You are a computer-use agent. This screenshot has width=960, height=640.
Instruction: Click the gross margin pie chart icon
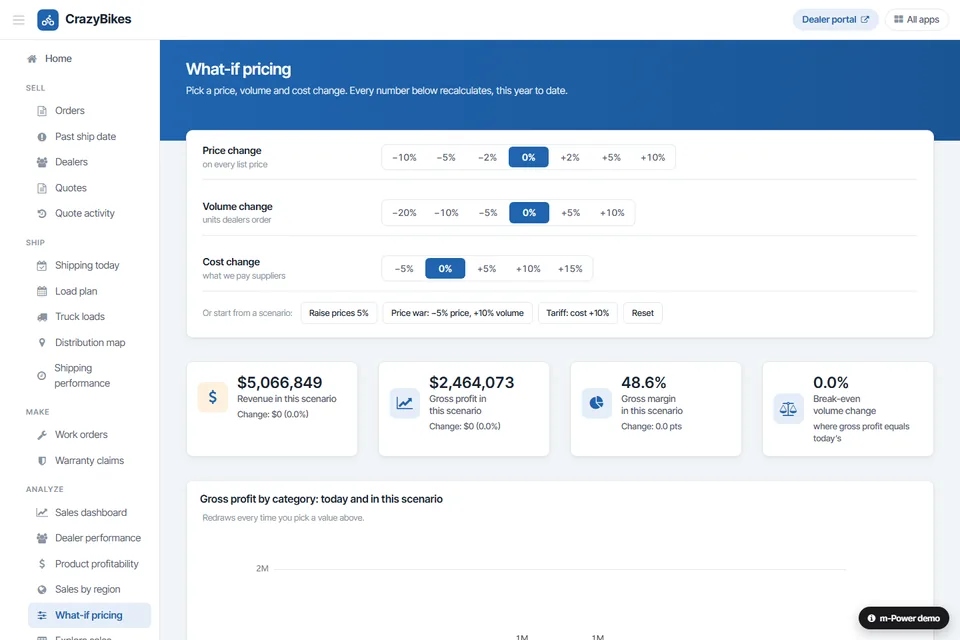pyautogui.click(x=596, y=403)
